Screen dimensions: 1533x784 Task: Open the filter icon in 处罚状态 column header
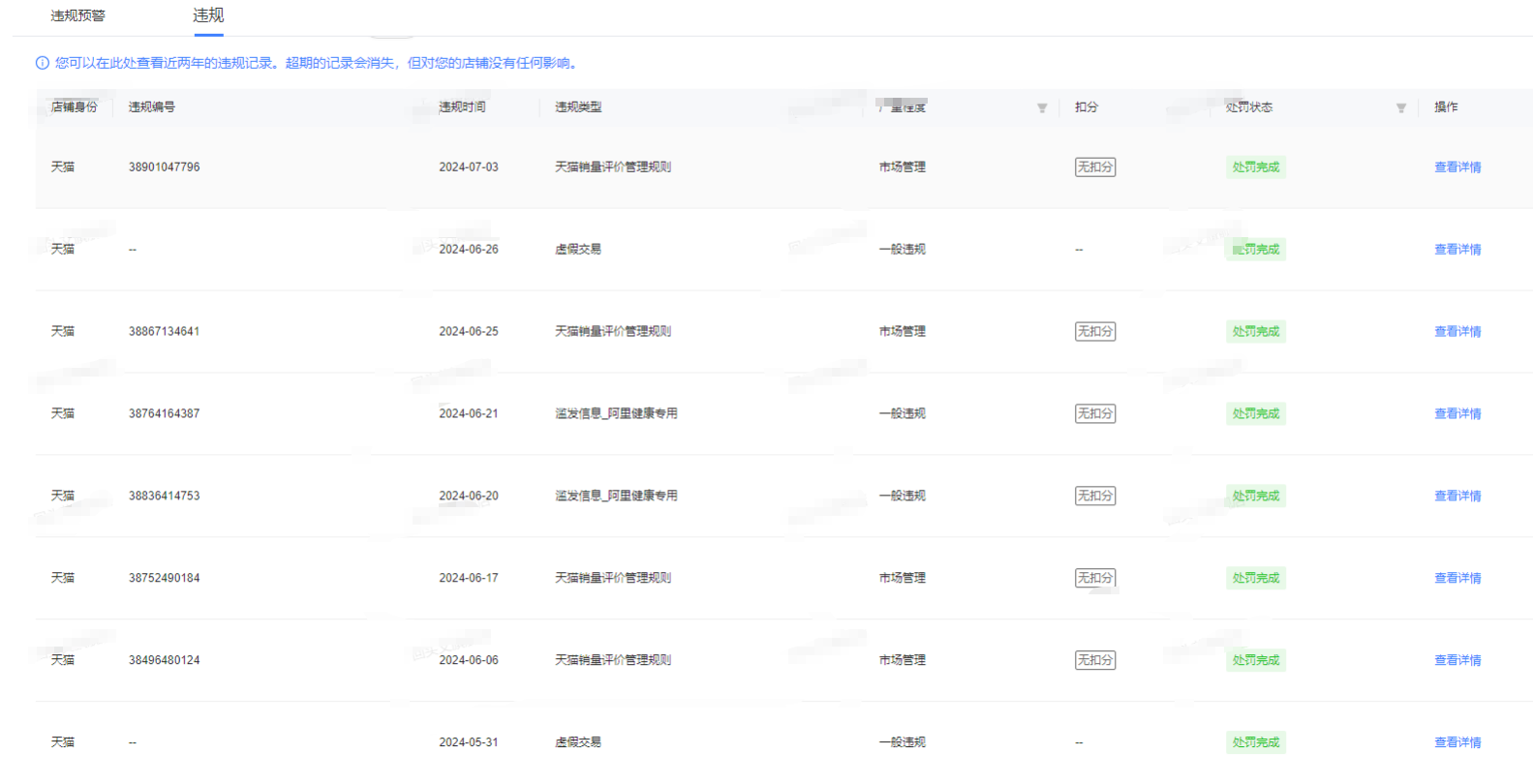[1400, 107]
